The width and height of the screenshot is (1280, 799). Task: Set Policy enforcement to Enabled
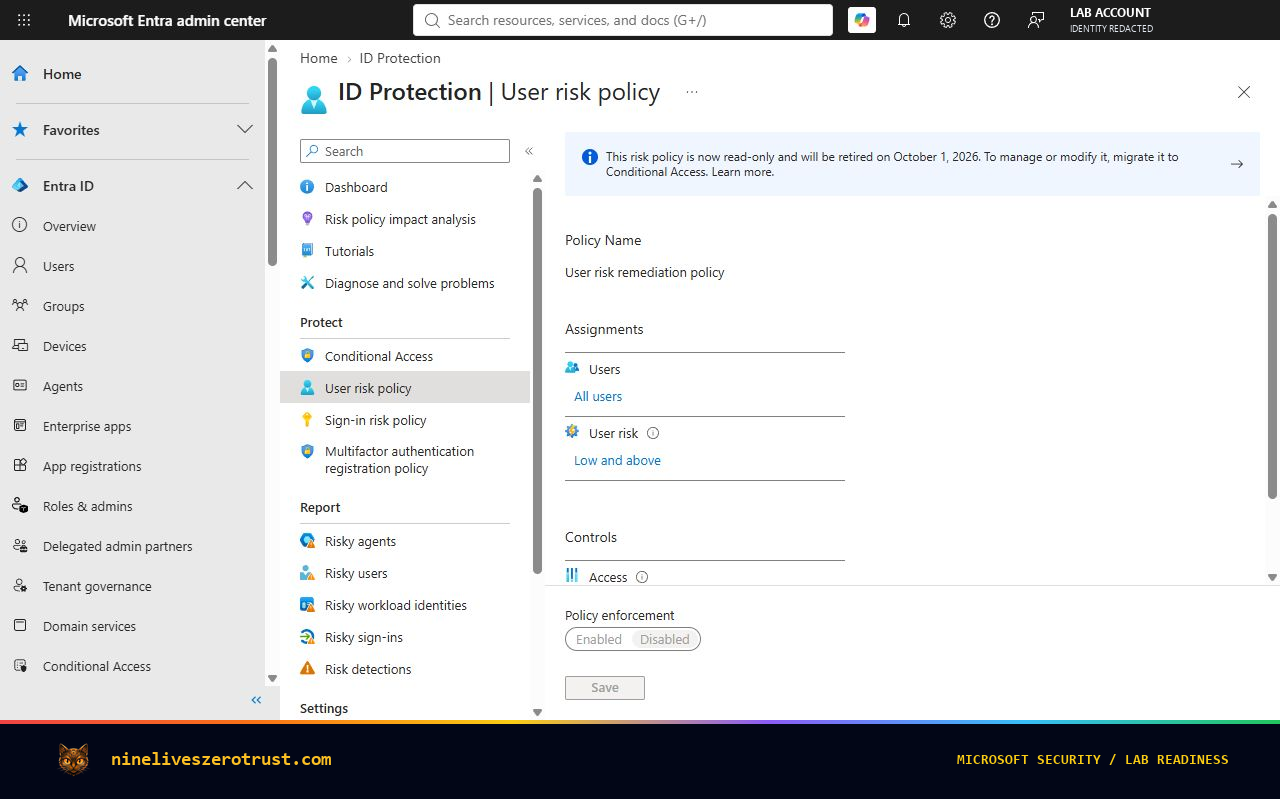coord(599,639)
